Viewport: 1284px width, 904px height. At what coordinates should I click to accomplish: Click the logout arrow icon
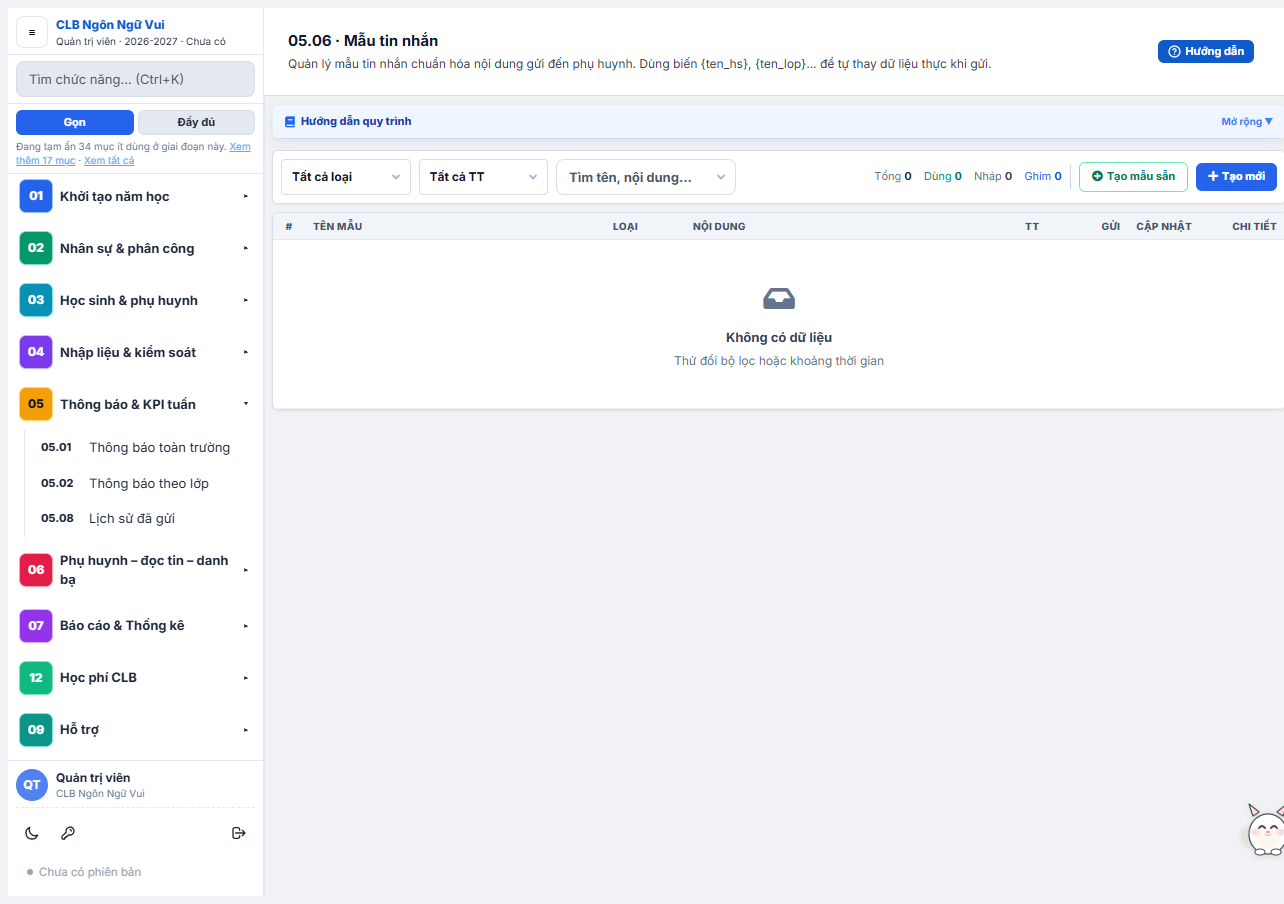[239, 833]
